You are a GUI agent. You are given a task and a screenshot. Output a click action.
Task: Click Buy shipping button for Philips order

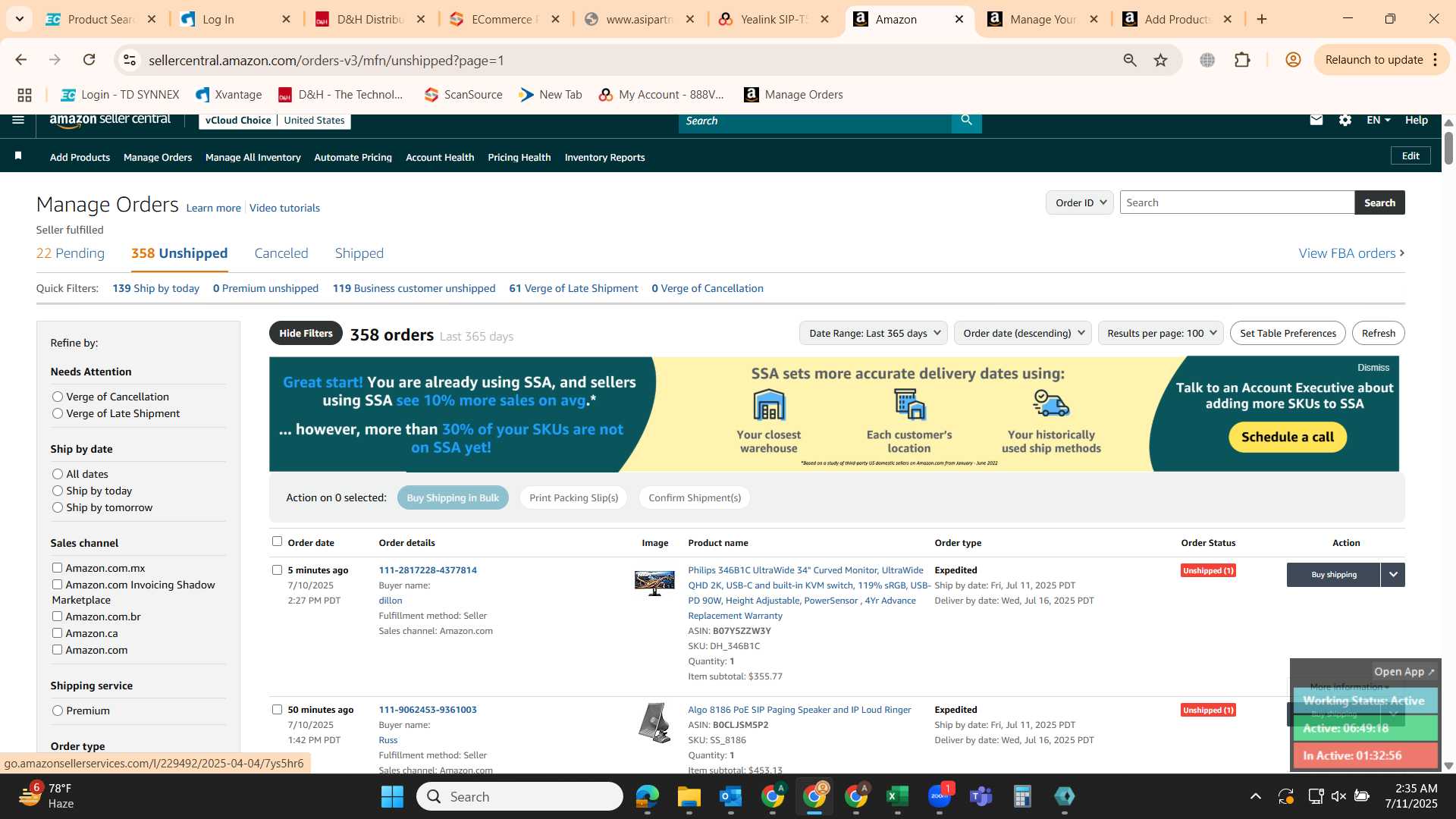tap(1334, 575)
